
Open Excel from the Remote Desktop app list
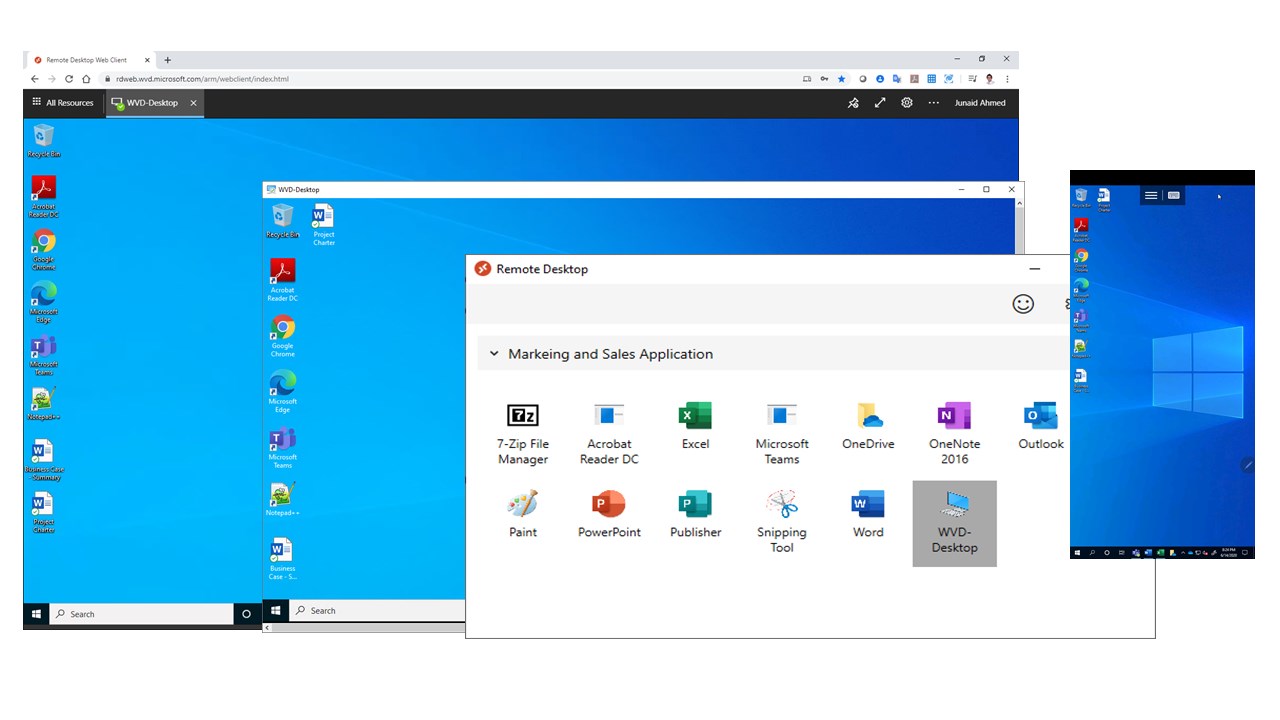695,427
